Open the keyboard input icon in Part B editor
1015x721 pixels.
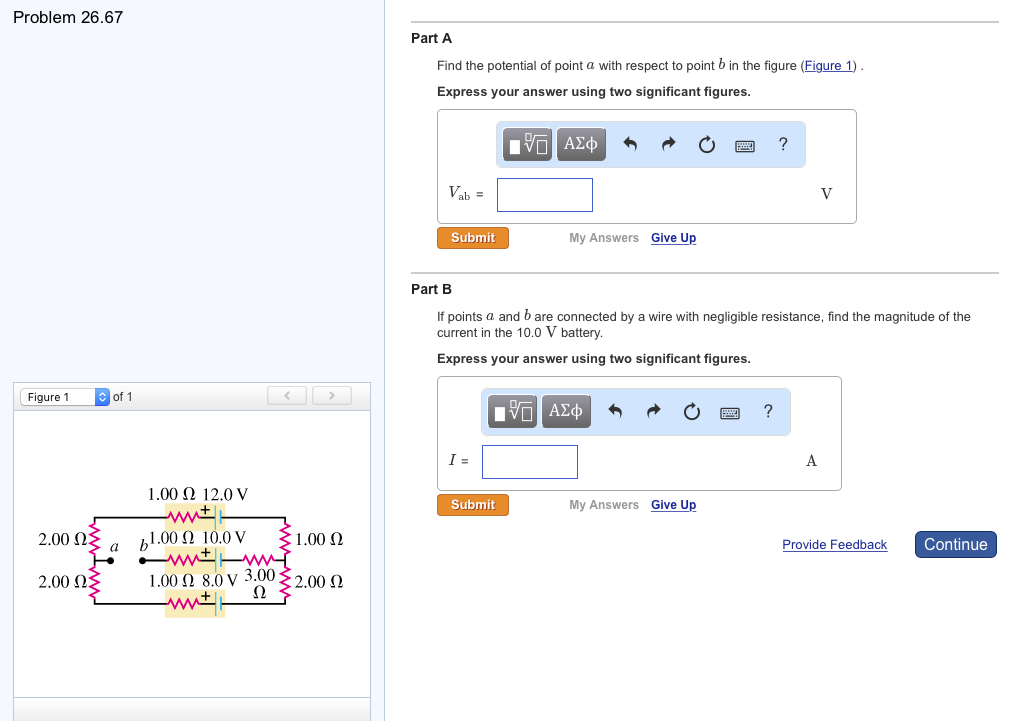coord(729,411)
